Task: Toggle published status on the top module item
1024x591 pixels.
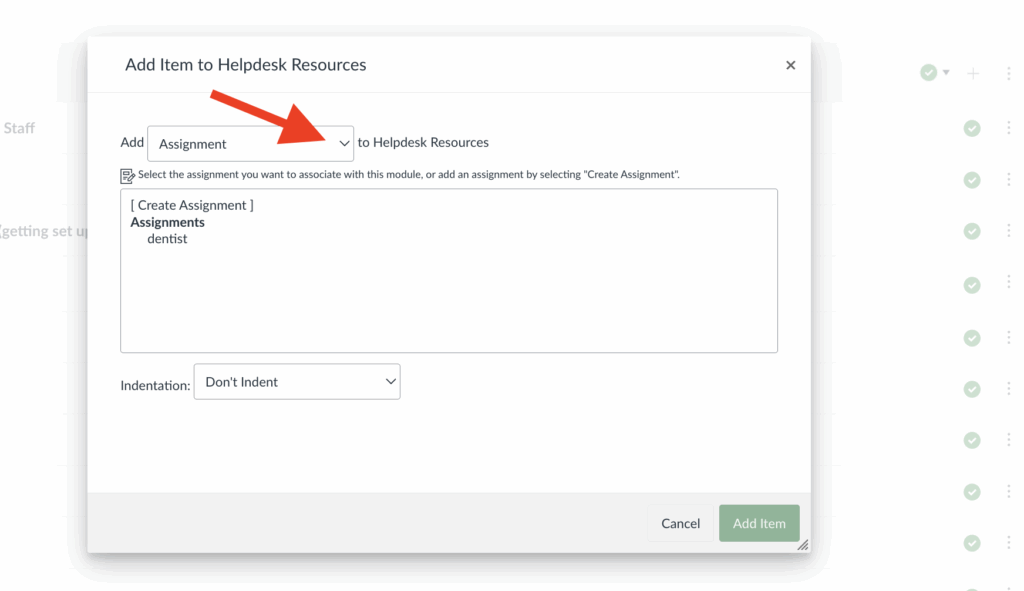Action: pyautogui.click(x=971, y=127)
